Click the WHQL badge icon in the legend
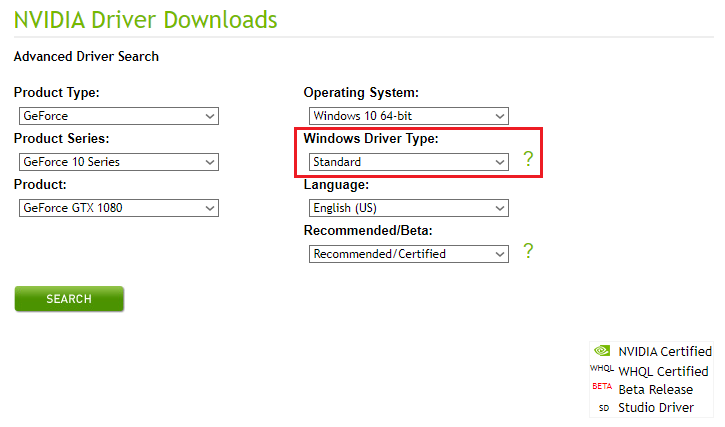The height and width of the screenshot is (427, 725). click(601, 370)
